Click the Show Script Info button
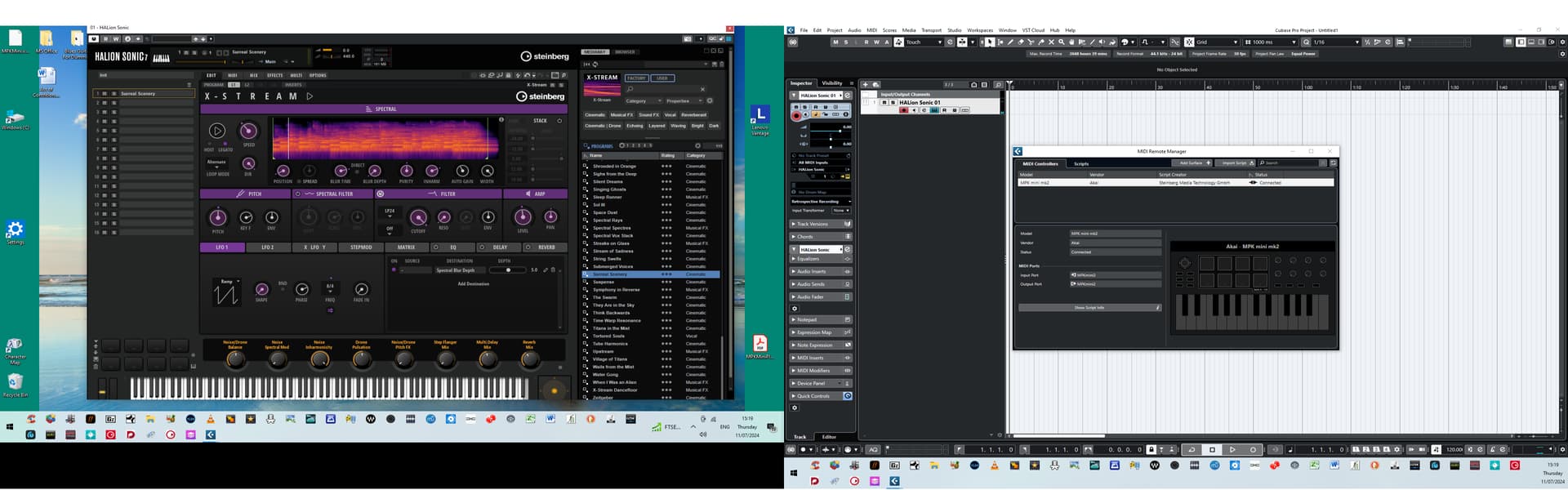1568x490 pixels. 1089,308
